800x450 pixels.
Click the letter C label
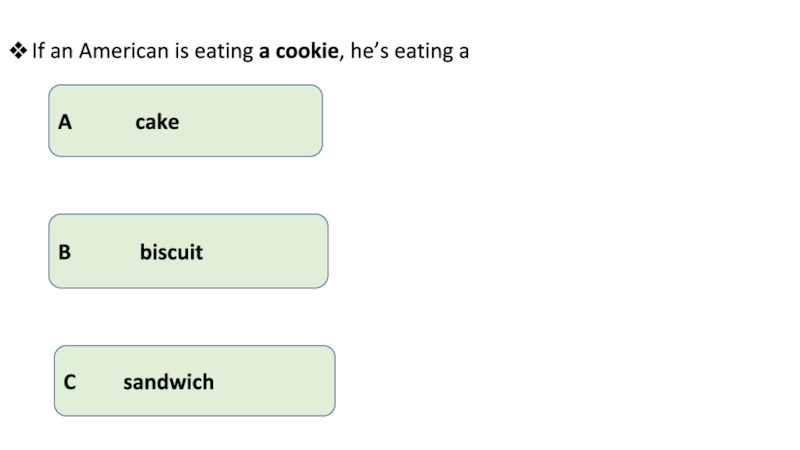pos(69,382)
